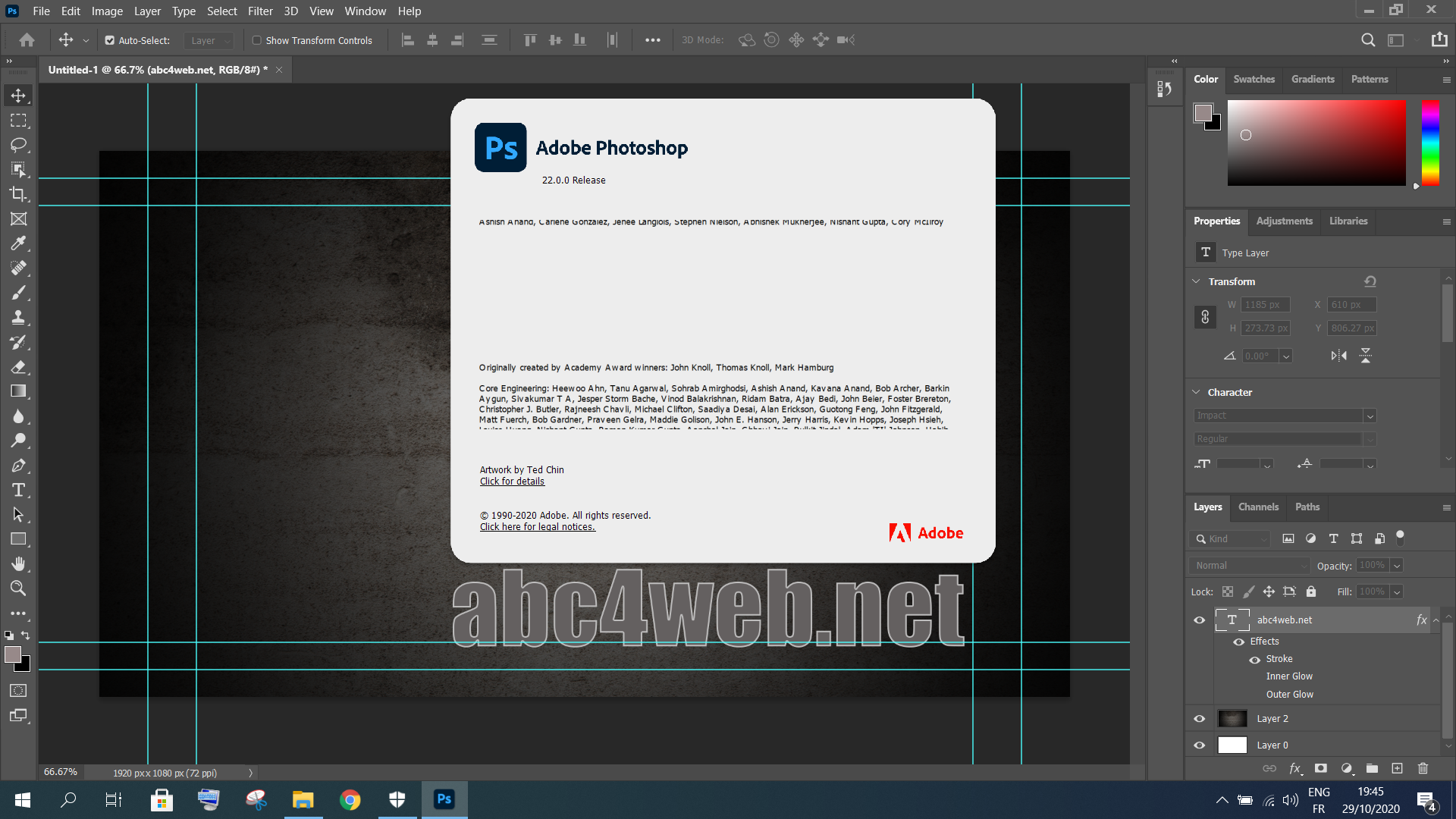Toggle the layer filter on/off switch
The image size is (1456, 819).
1400,537
